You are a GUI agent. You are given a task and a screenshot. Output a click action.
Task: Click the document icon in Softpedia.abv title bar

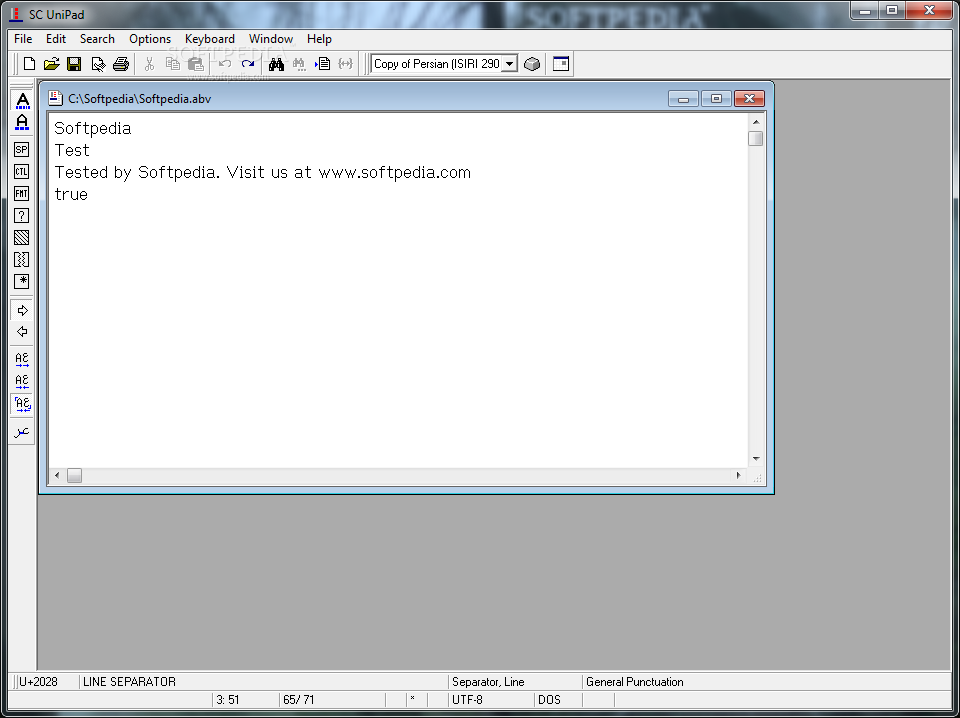56,99
